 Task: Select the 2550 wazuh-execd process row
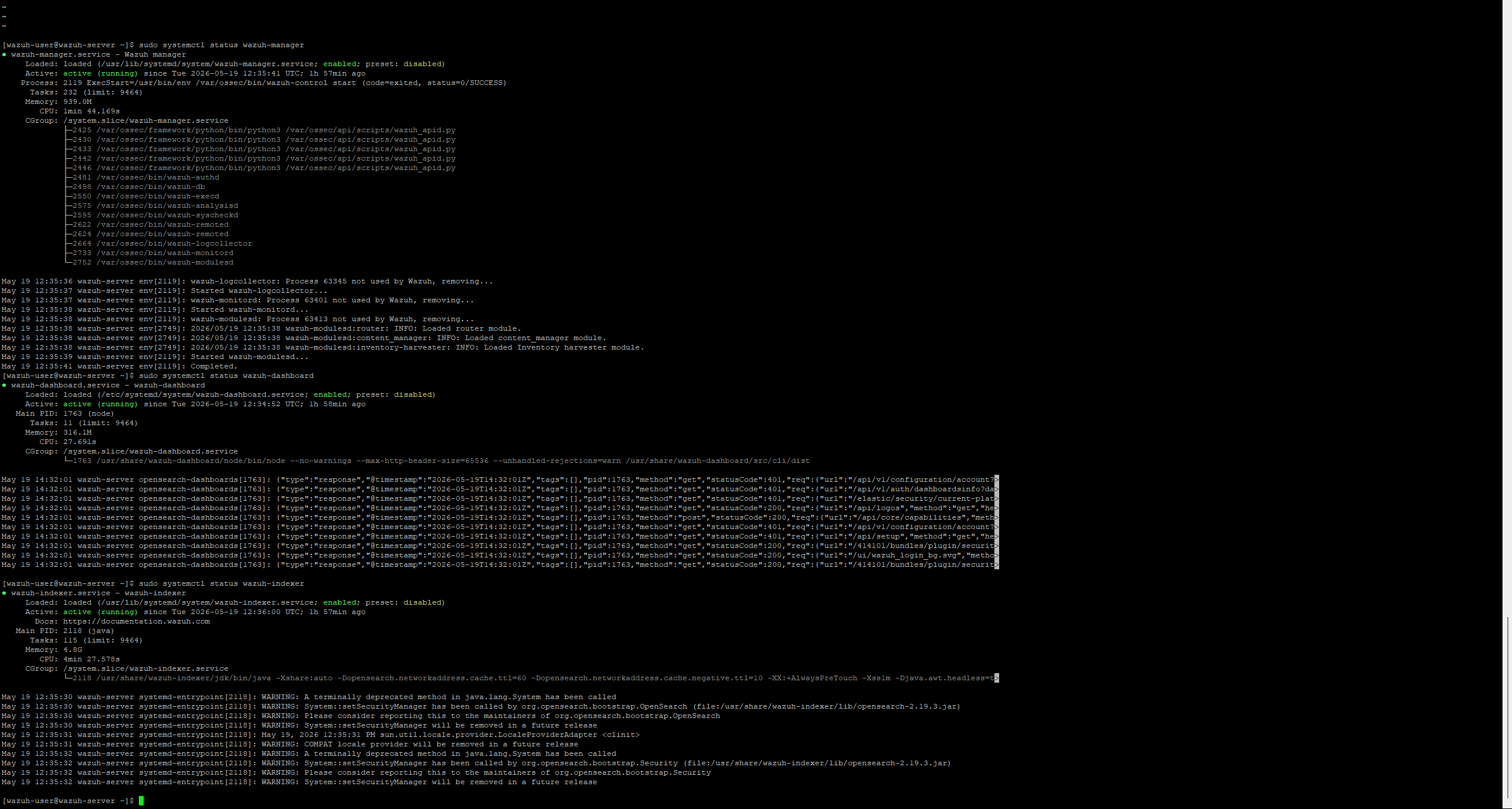[142, 196]
